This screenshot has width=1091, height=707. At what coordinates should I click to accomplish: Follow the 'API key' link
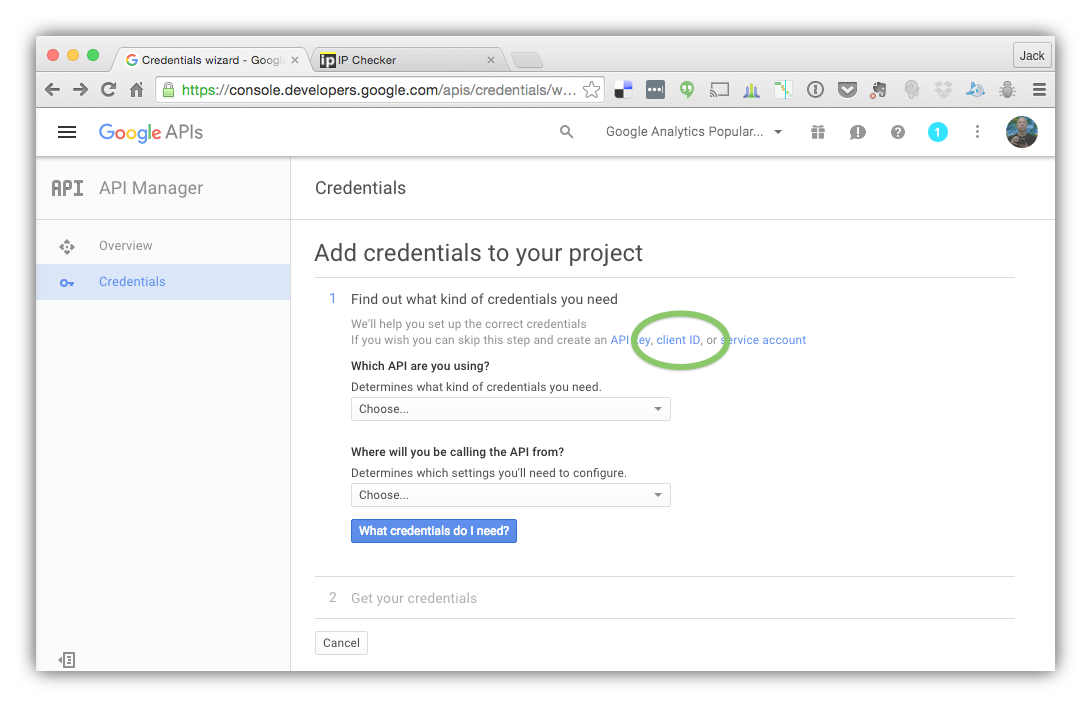630,340
